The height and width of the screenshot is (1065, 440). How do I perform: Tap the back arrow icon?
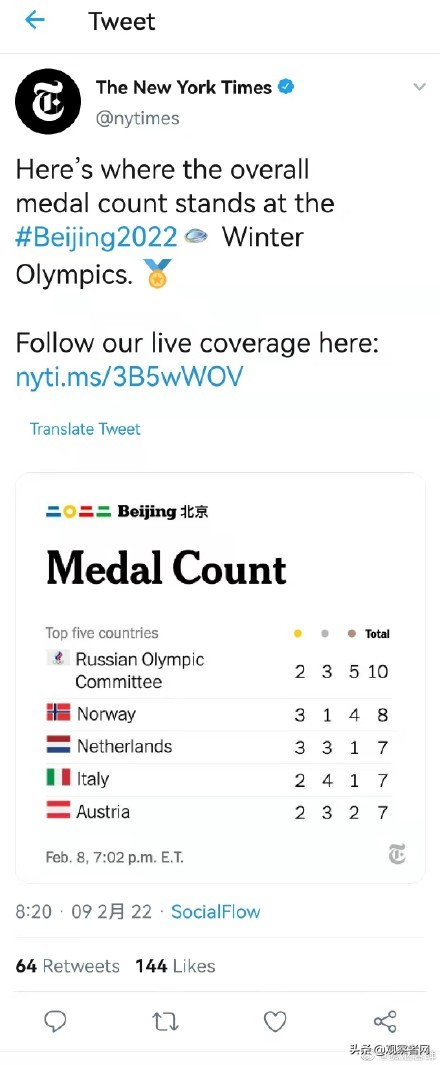tap(35, 20)
